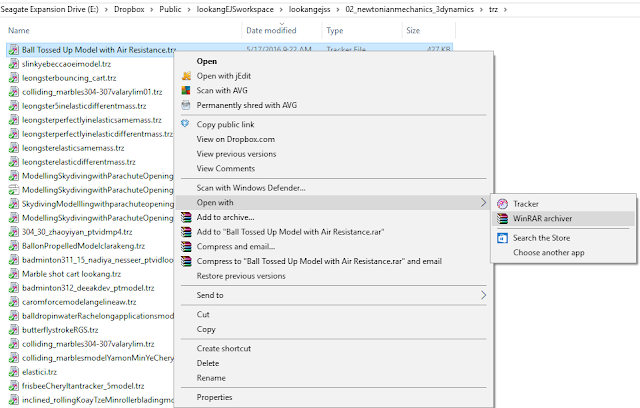Viewport: 640px width, 408px height.
Task: Click the Dropbox icon next to Copy public link
Action: [185, 124]
